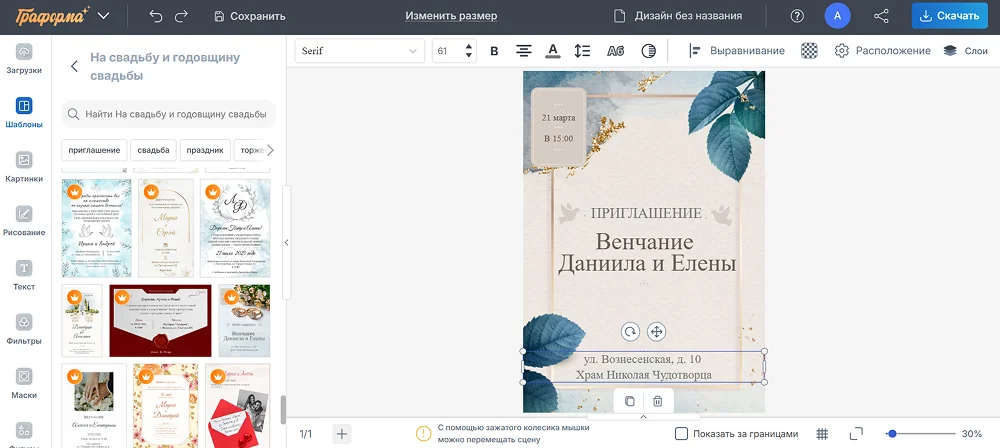
Task: Click the undo arrow icon
Action: [155, 16]
